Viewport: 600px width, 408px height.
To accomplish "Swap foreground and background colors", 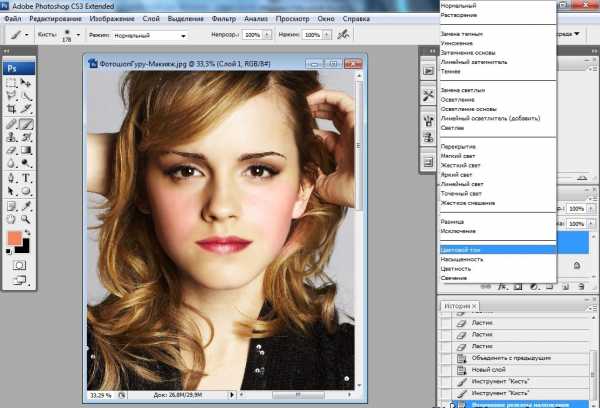I will point(28,232).
